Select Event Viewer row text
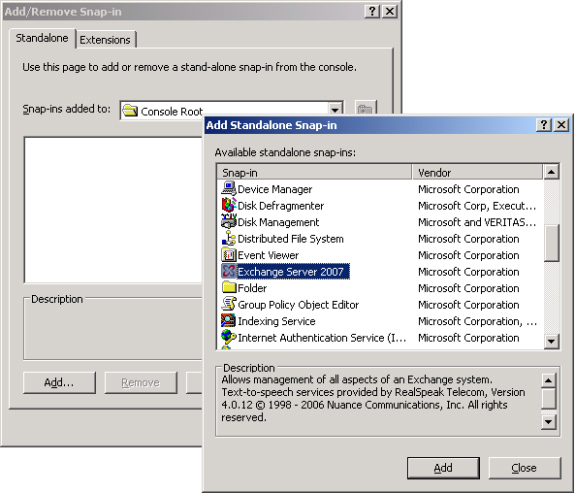Viewport: 575px width, 493px height. click(268, 255)
